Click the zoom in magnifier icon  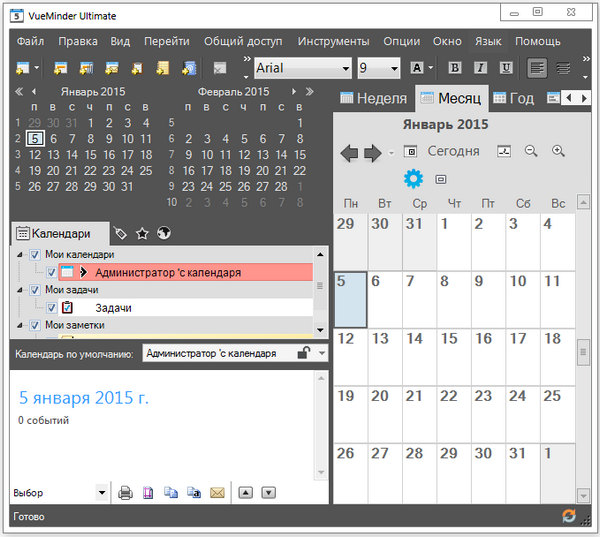pyautogui.click(x=558, y=151)
